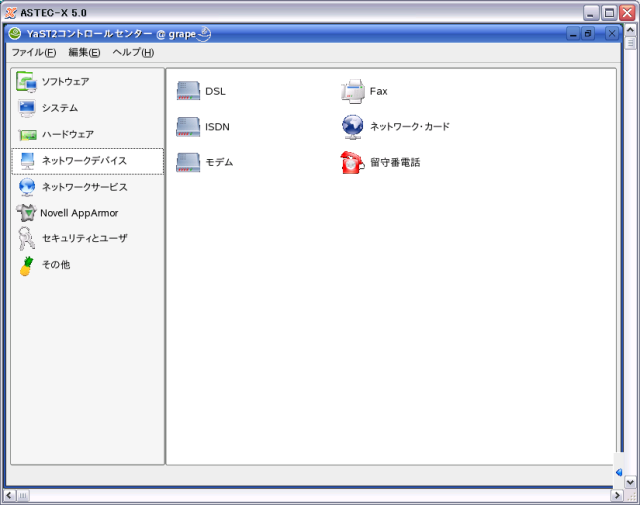Select the ネットワークサービス label
The height and width of the screenshot is (505, 640).
pyautogui.click(x=84, y=187)
